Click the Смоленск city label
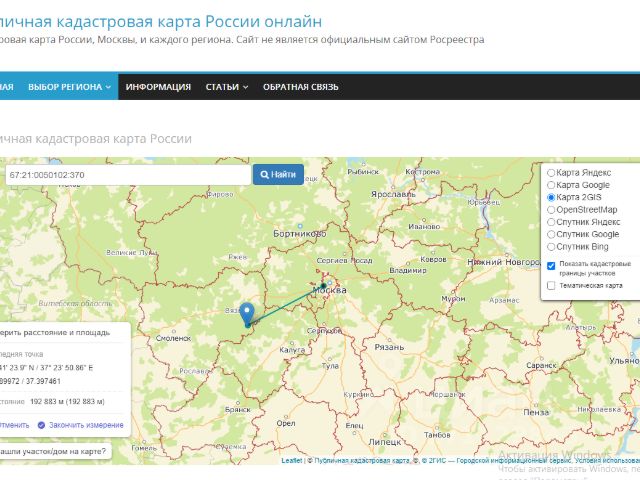This screenshot has height=480, width=640. click(173, 338)
